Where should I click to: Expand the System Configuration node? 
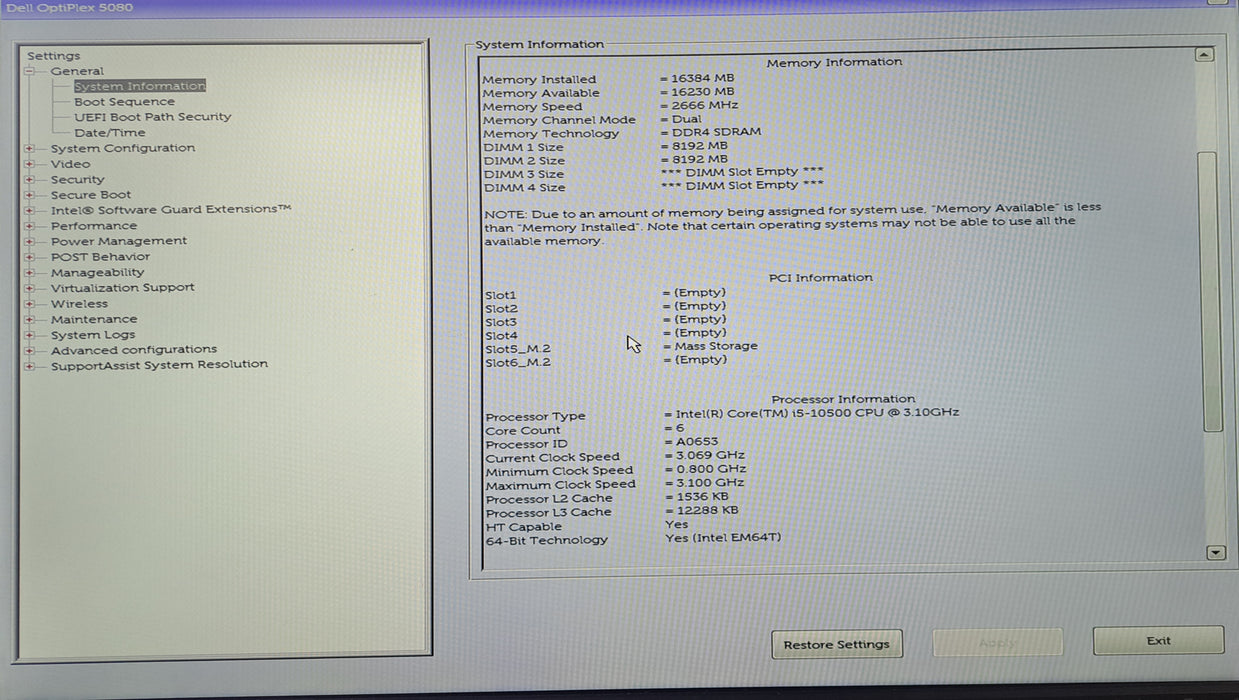point(30,149)
